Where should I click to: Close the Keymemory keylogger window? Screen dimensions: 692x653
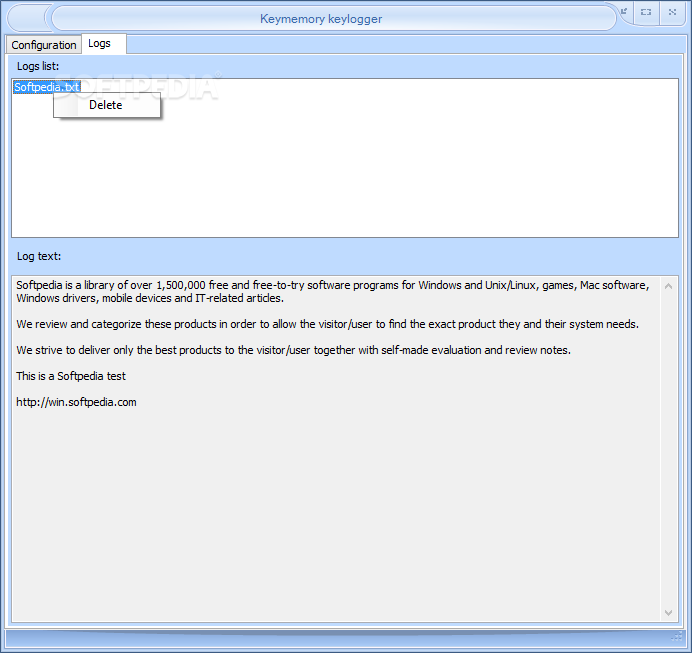click(672, 12)
